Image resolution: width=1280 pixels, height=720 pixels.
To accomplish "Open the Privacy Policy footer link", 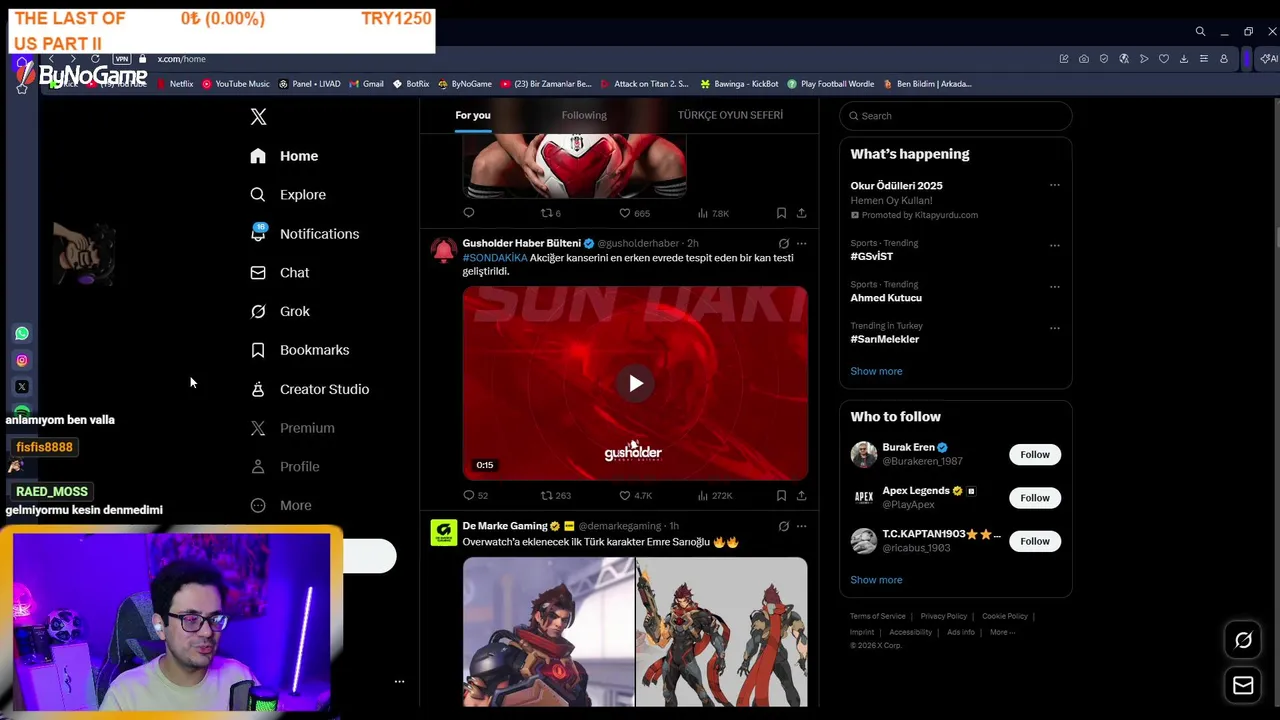I will pos(944,616).
